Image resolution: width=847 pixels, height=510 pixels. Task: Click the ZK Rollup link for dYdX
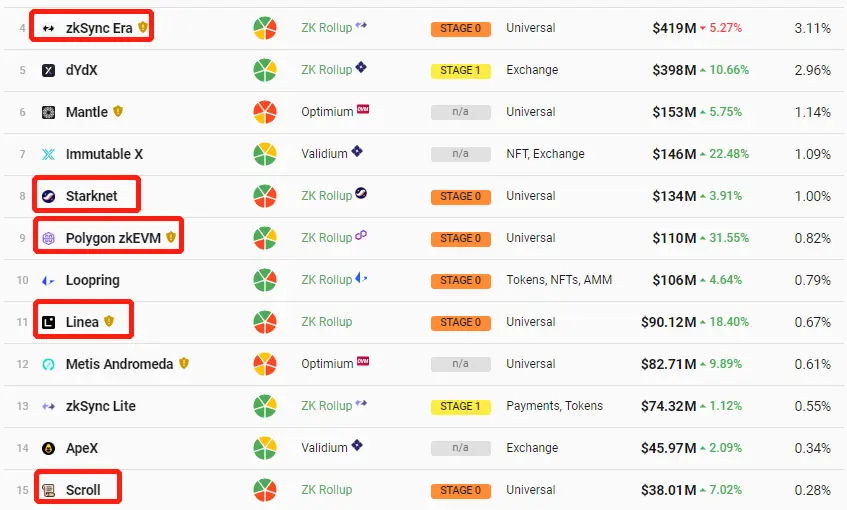click(326, 70)
